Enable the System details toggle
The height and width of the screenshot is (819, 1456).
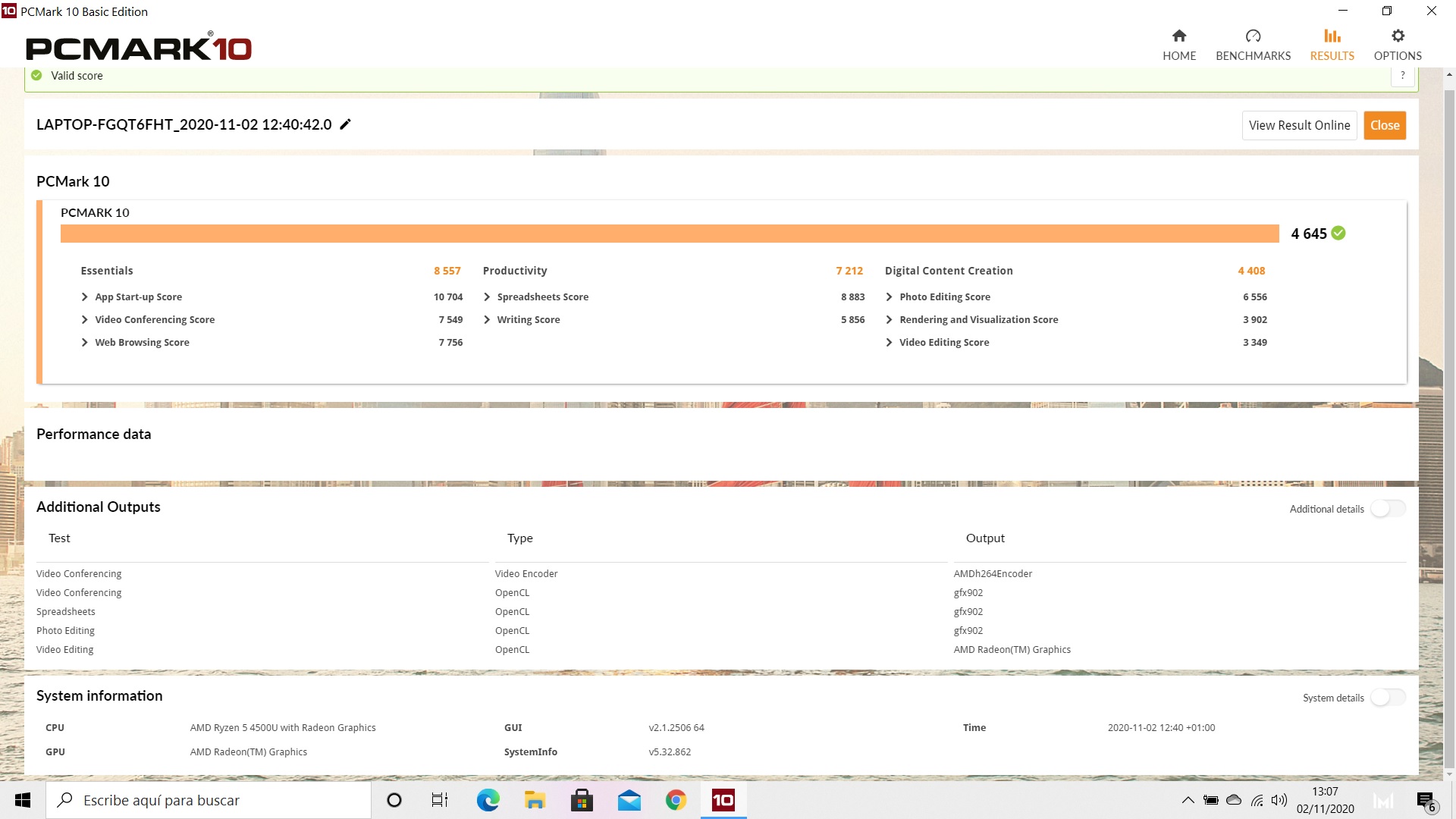pos(1387,698)
